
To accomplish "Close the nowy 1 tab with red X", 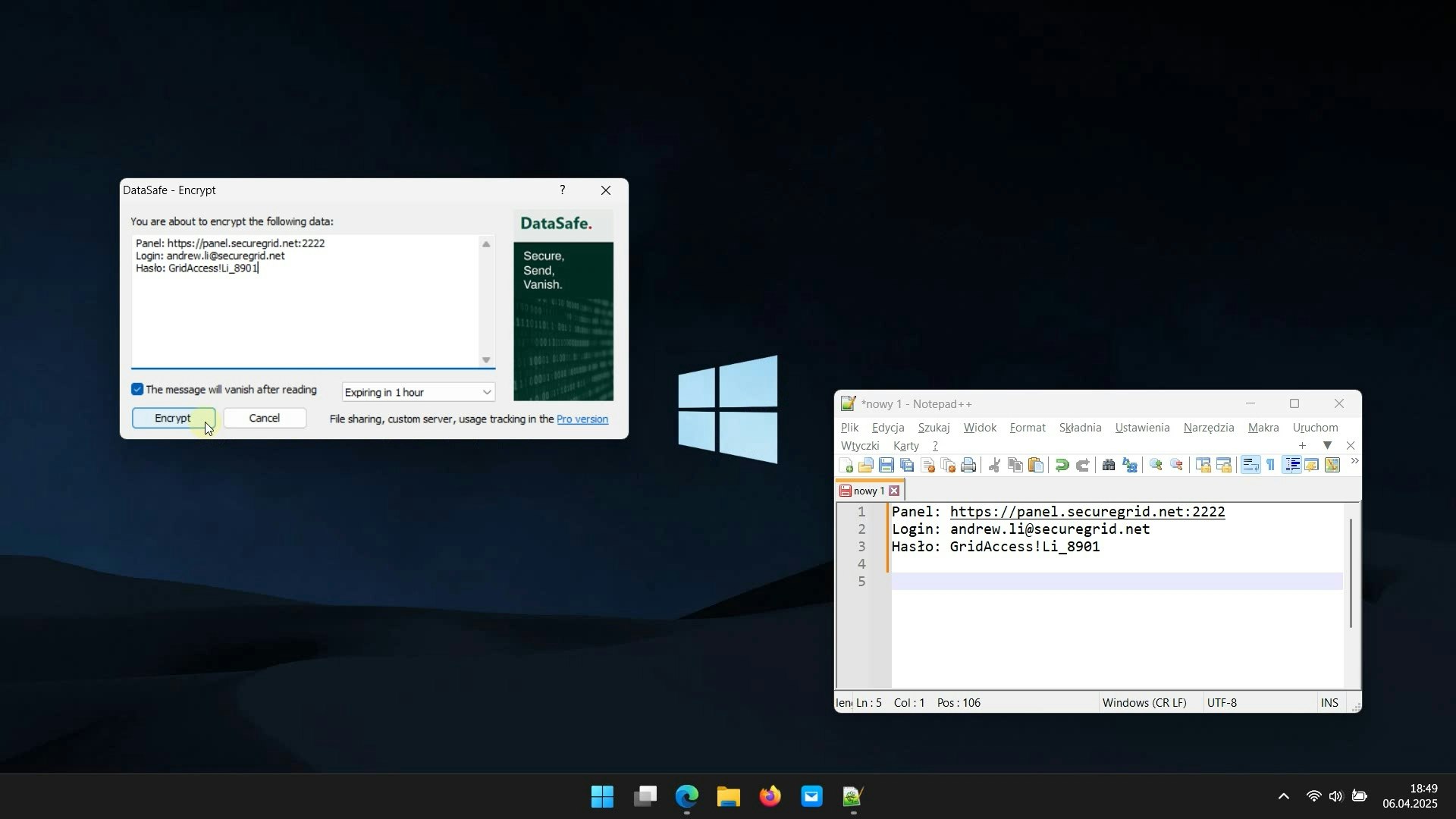I will (x=894, y=491).
